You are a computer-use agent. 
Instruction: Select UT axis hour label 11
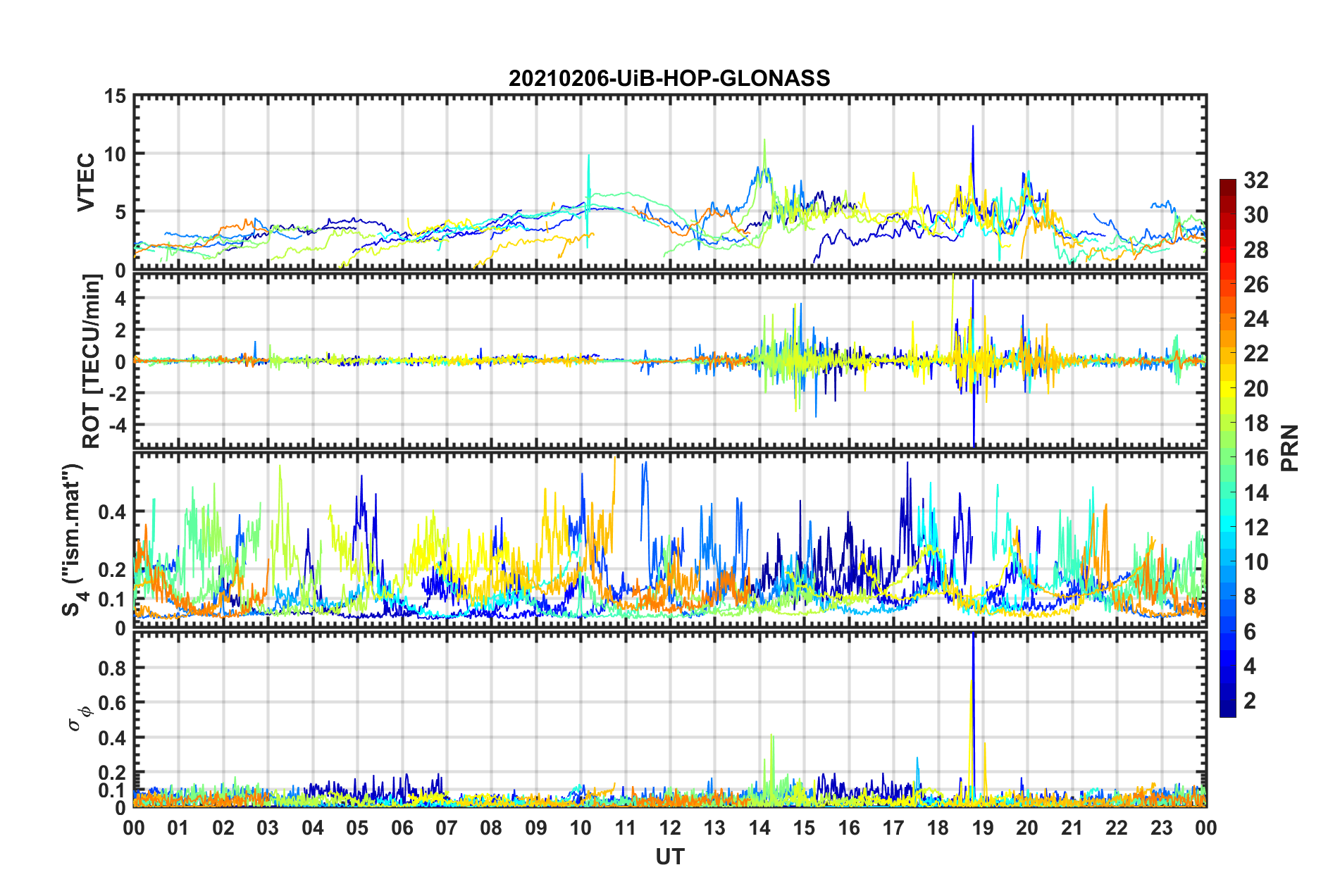point(626,828)
